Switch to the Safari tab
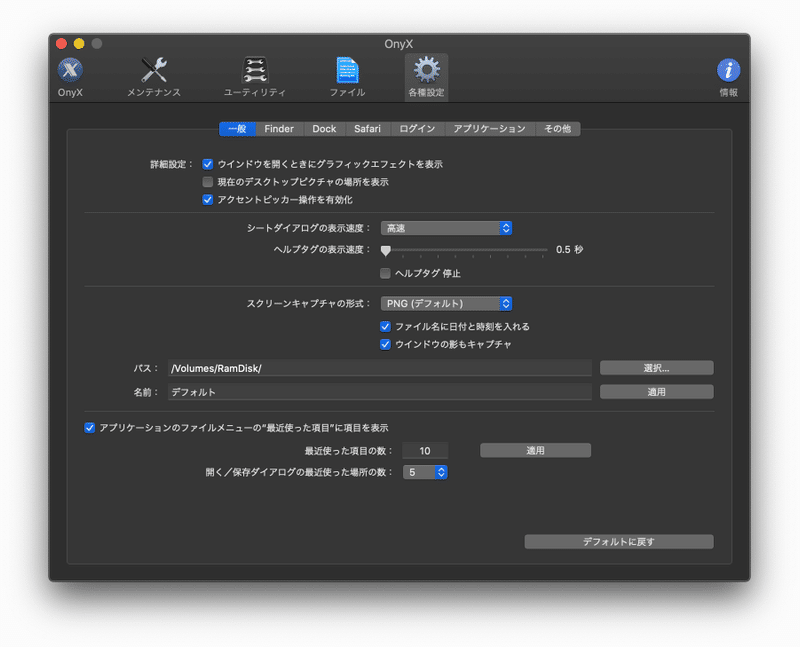The width and height of the screenshot is (800, 647). (367, 129)
